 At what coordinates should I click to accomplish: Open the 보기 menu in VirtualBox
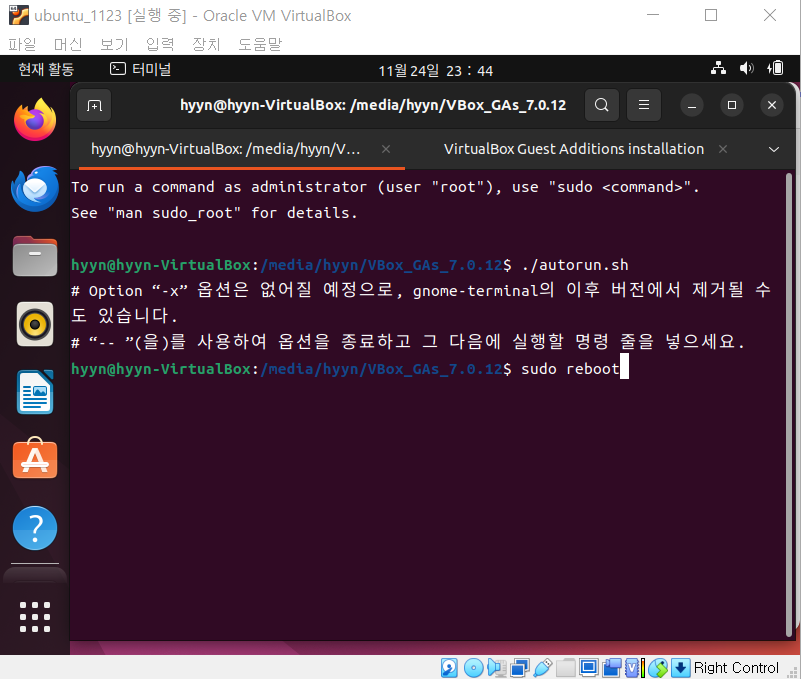coord(114,44)
